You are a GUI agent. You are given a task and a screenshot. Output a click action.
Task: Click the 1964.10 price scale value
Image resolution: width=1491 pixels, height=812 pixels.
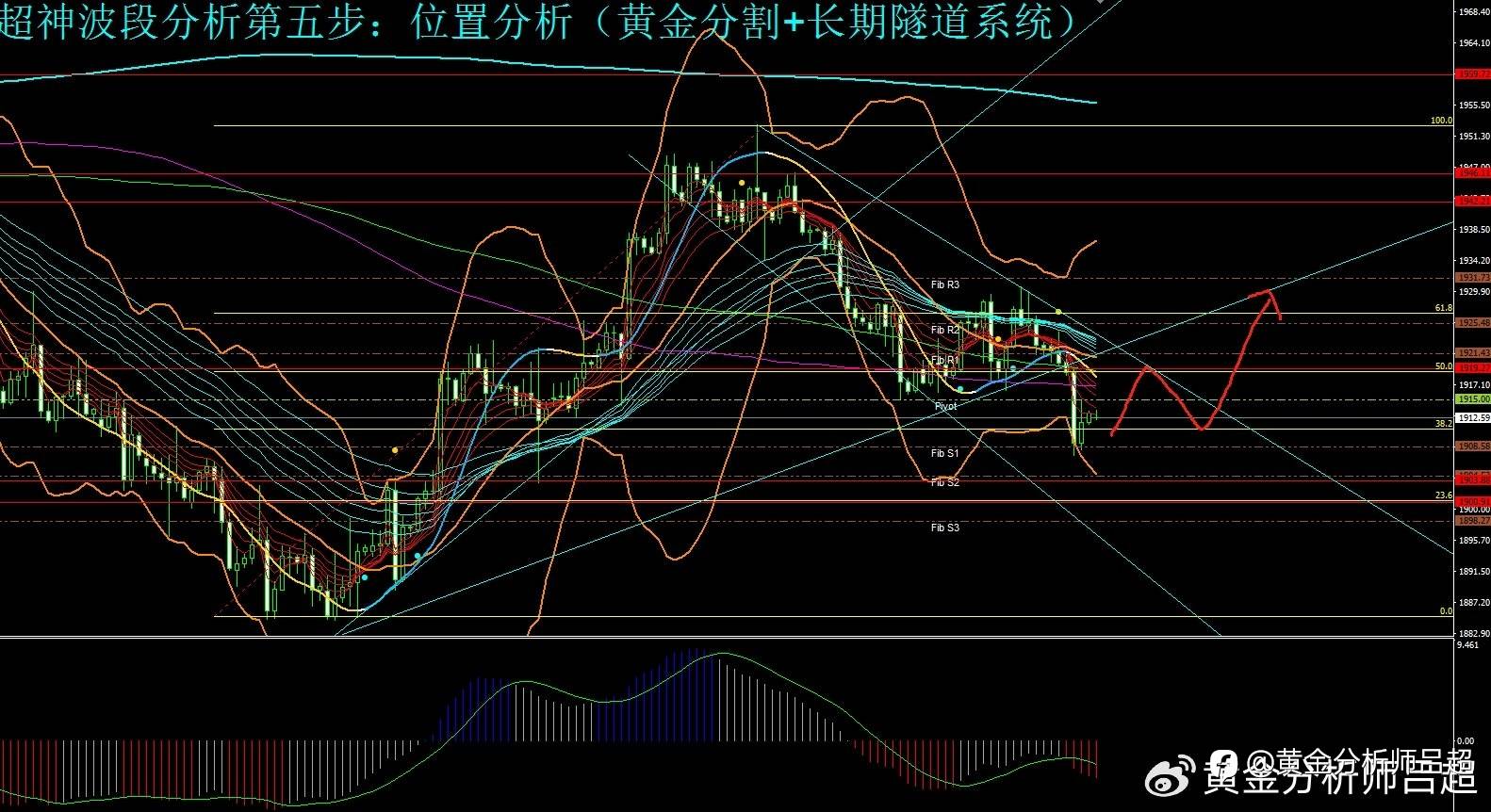click(x=1473, y=43)
